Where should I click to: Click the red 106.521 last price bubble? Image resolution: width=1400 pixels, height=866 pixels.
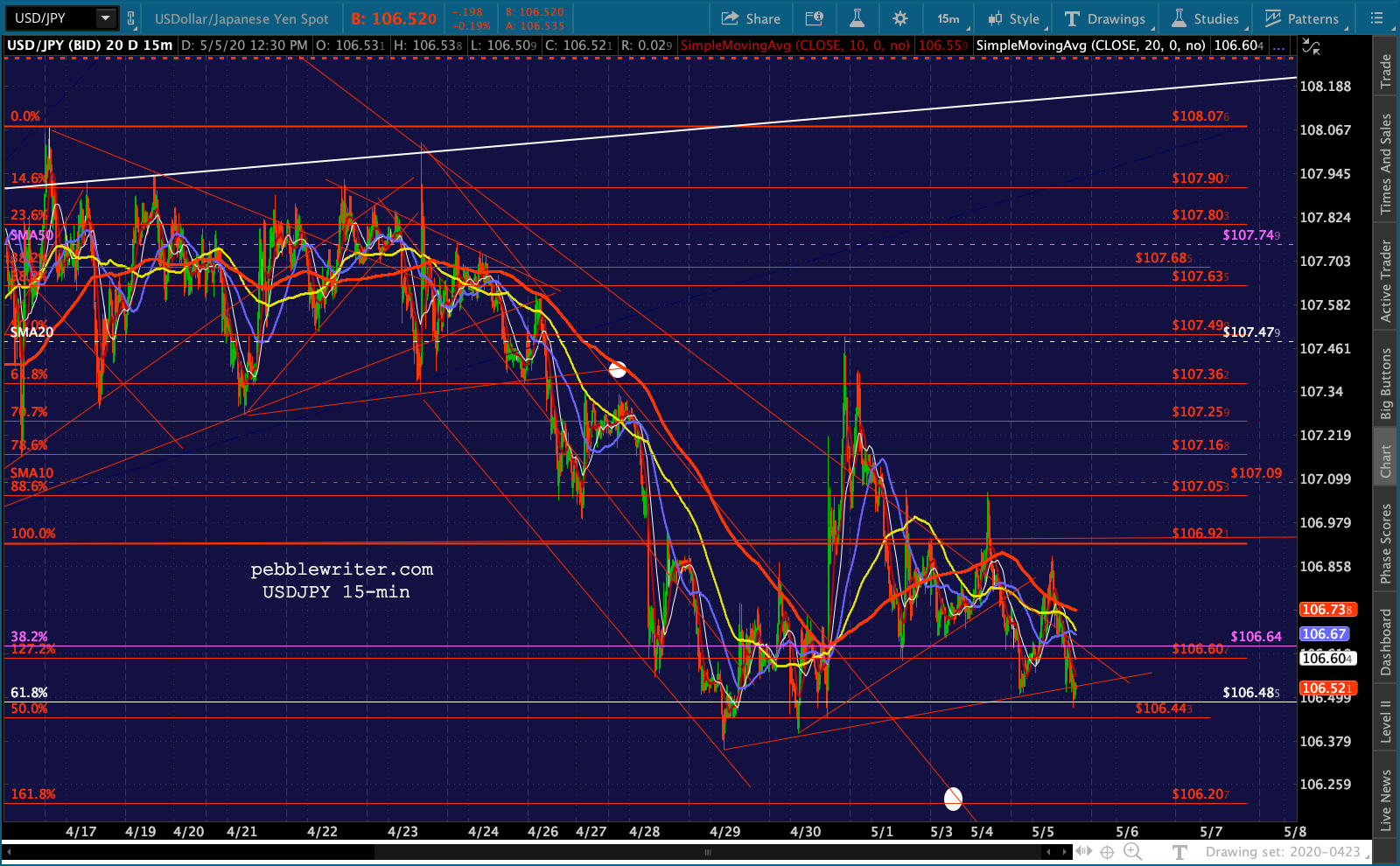pyautogui.click(x=1327, y=688)
